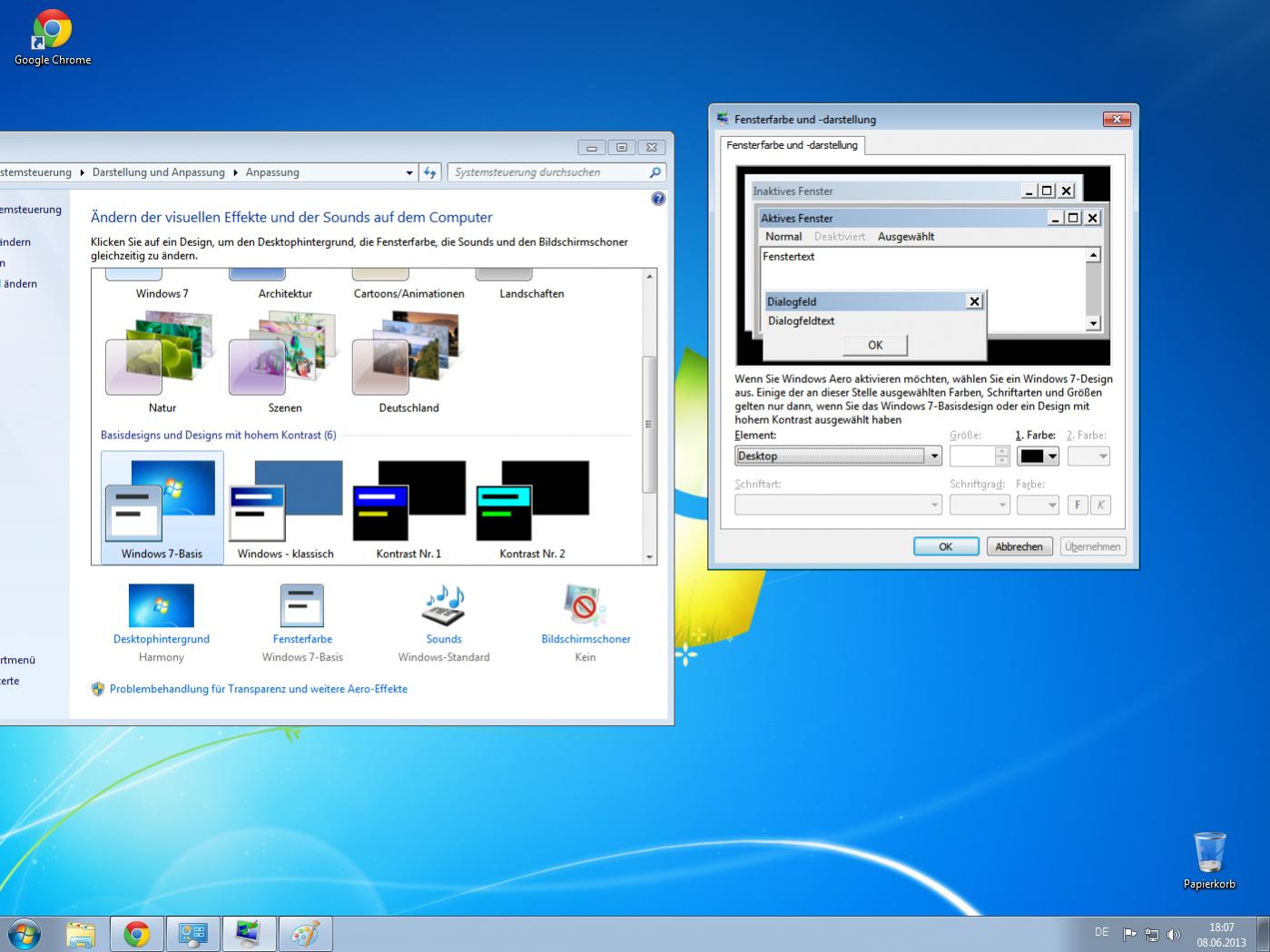Click the search magnifier icon

pyautogui.click(x=655, y=172)
